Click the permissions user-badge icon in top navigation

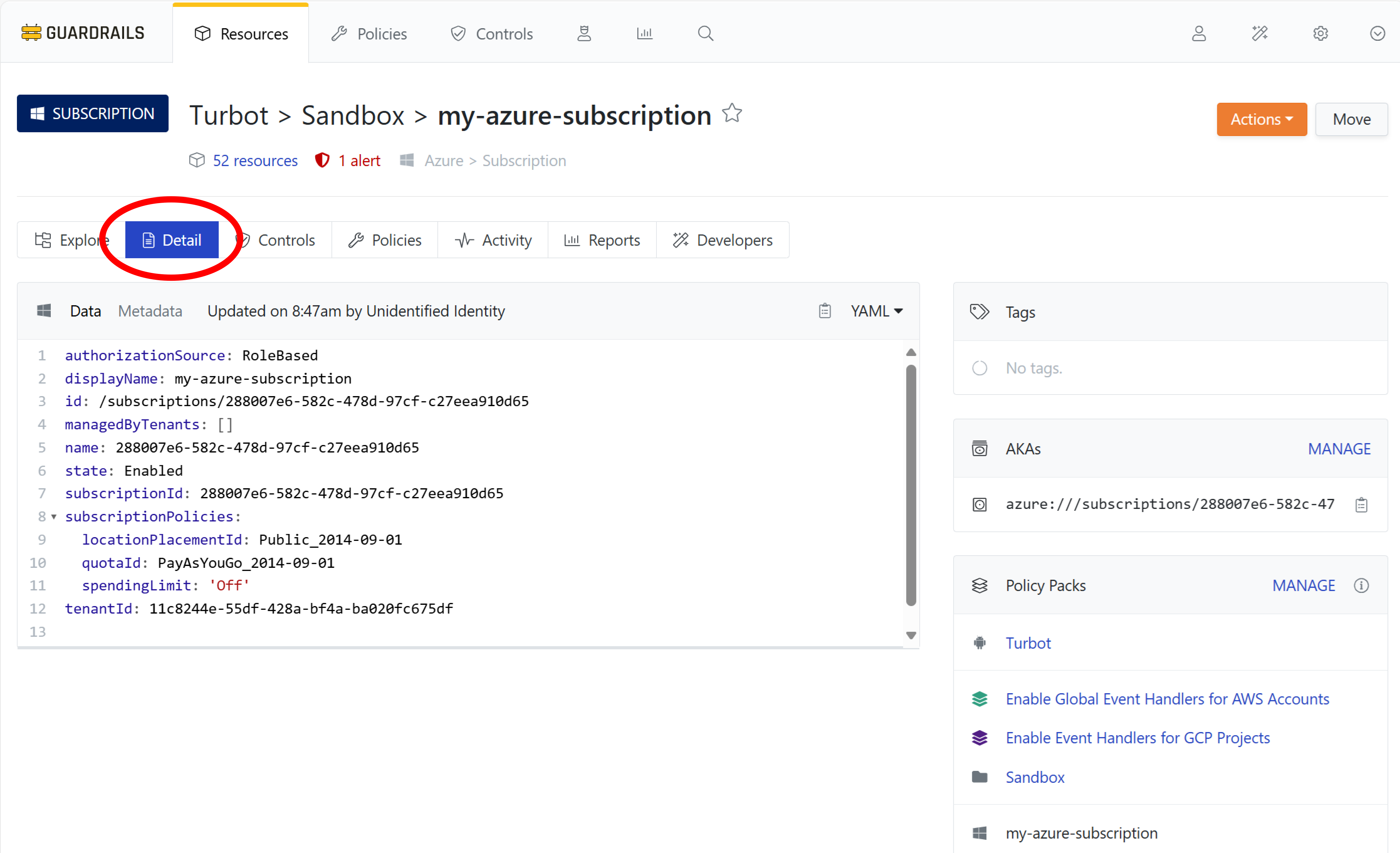click(x=584, y=34)
